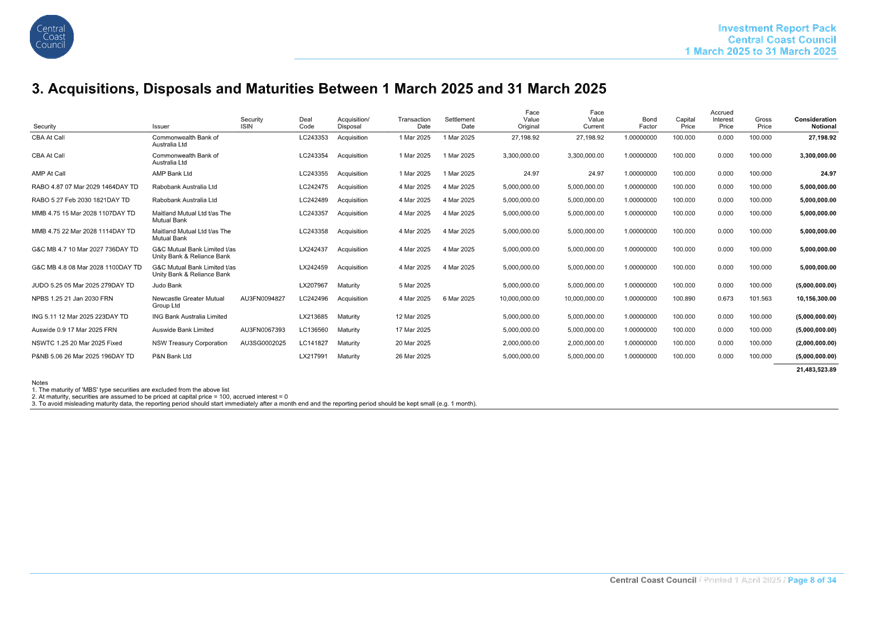Select the 'Transaction Date' column header
The height and width of the screenshot is (617, 873).
pos(414,123)
